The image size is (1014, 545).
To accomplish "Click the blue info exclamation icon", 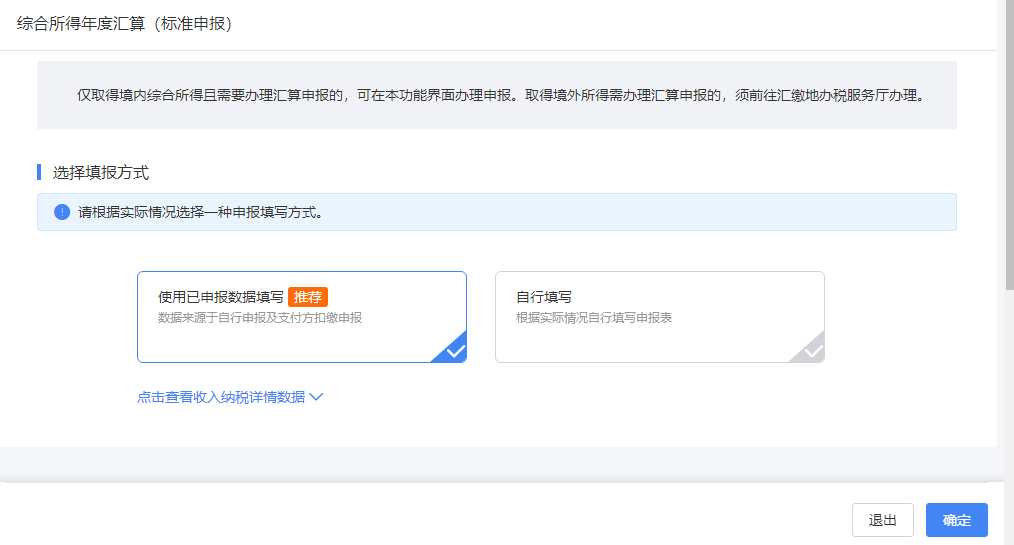I will point(62,212).
